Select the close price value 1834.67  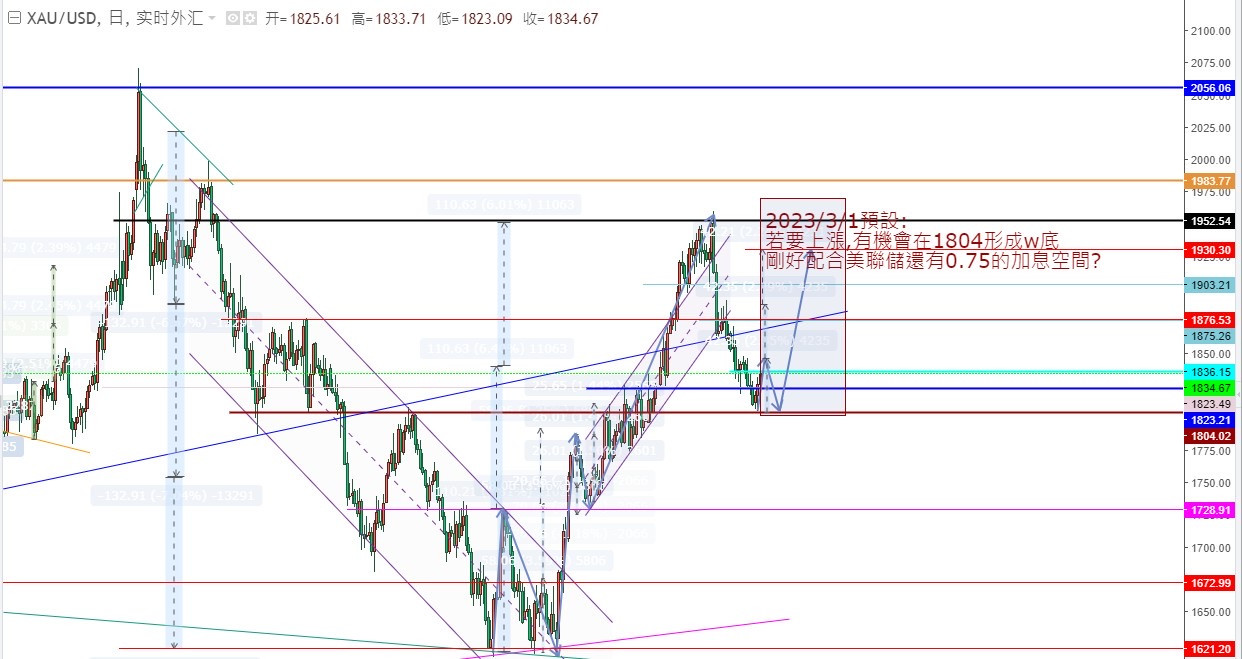tap(574, 18)
